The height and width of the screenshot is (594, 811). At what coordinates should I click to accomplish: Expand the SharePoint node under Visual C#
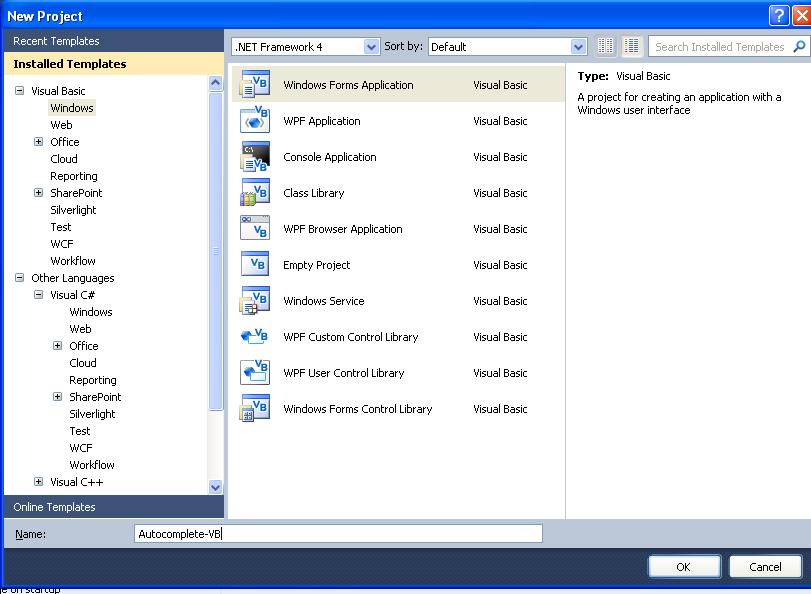pyautogui.click(x=57, y=396)
